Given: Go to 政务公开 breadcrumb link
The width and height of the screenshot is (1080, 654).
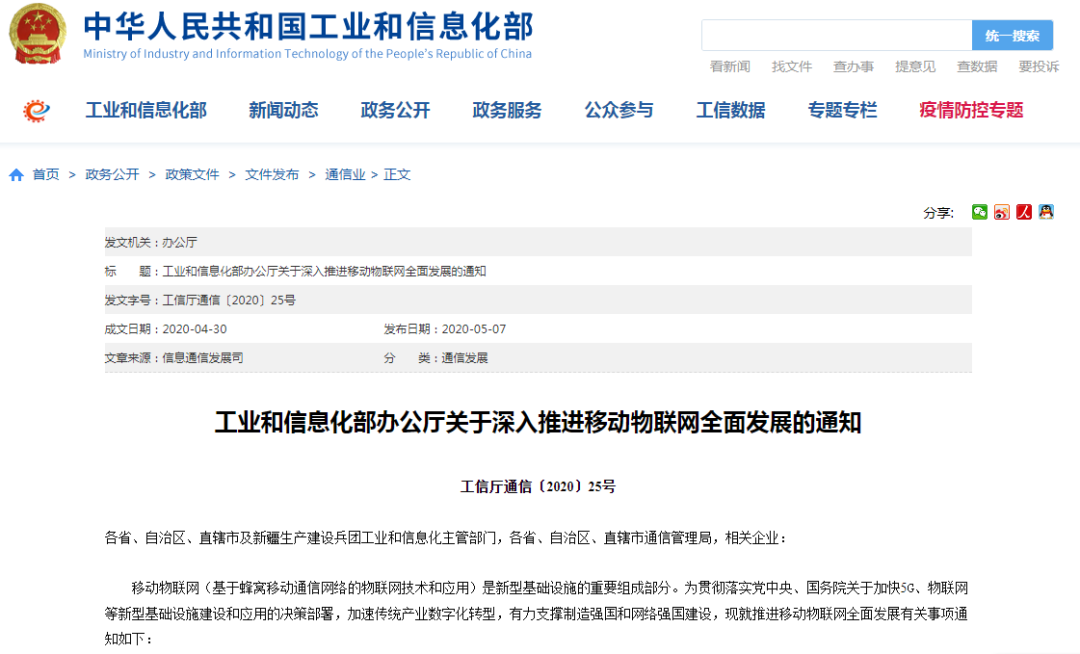Looking at the screenshot, I should click(112, 175).
